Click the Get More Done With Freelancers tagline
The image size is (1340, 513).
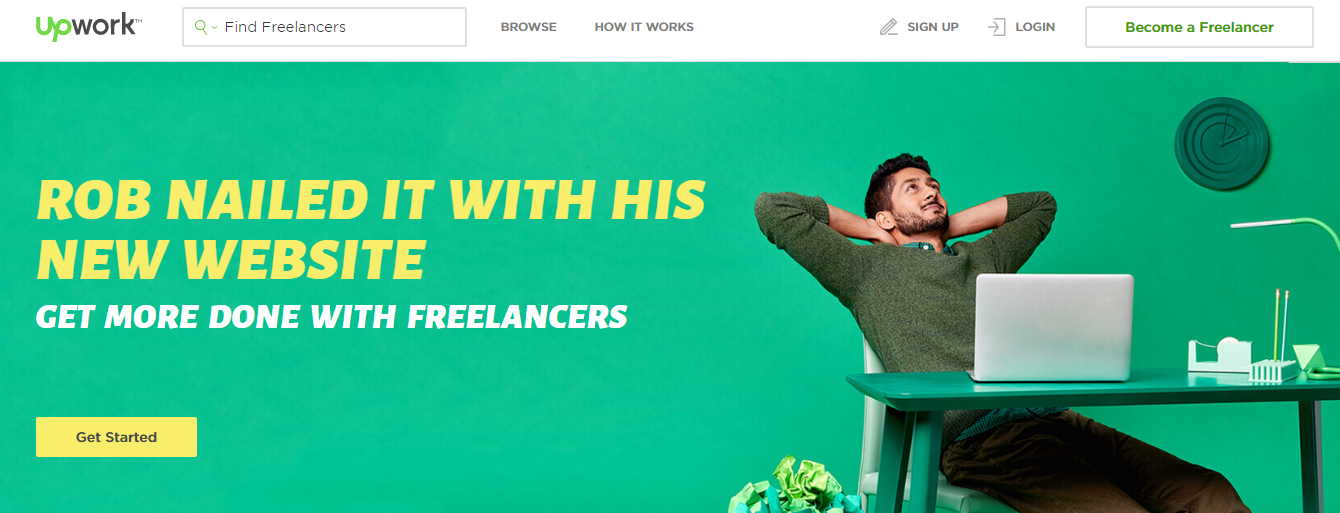pyautogui.click(x=332, y=317)
